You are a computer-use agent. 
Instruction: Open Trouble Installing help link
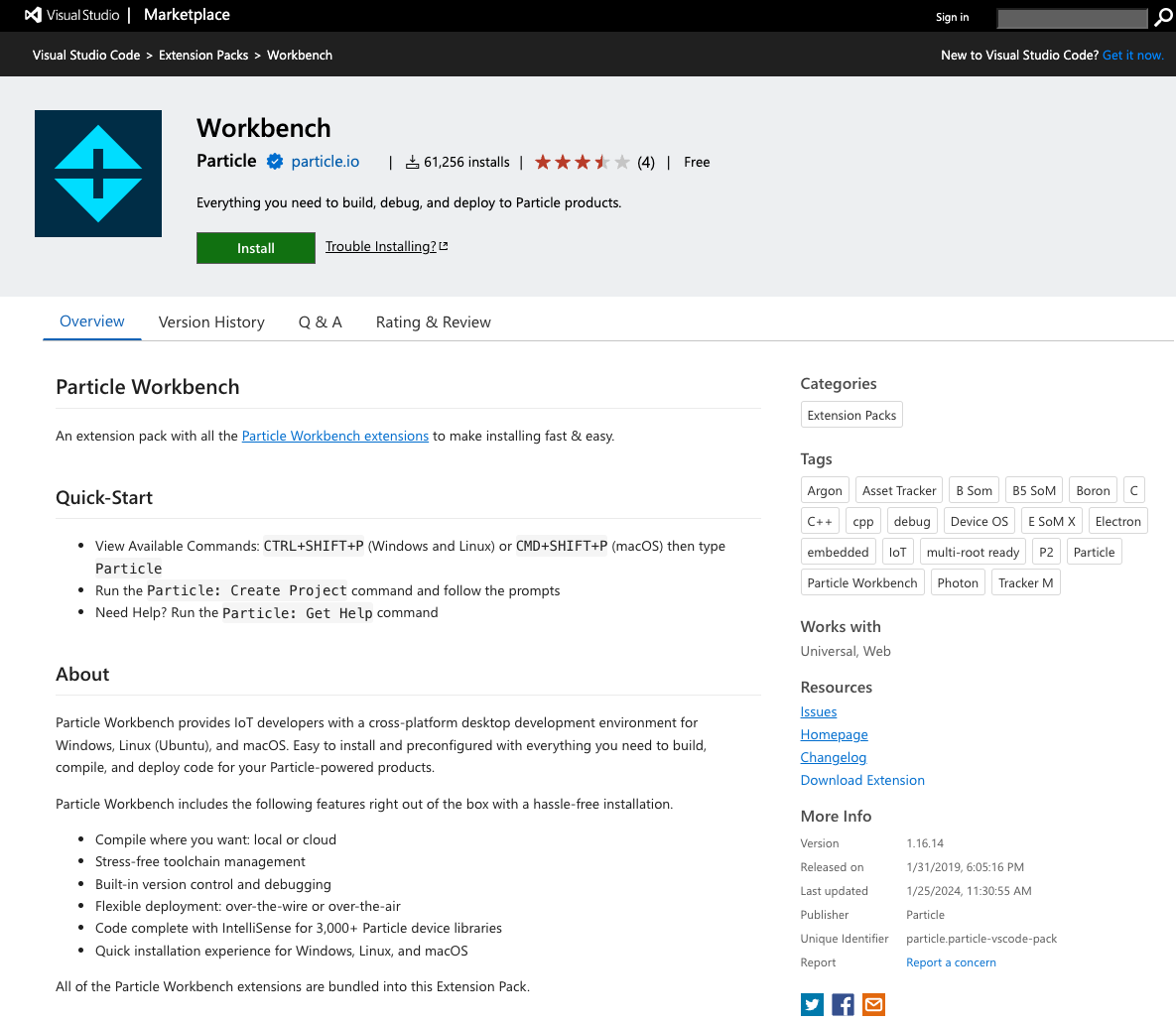point(381,246)
